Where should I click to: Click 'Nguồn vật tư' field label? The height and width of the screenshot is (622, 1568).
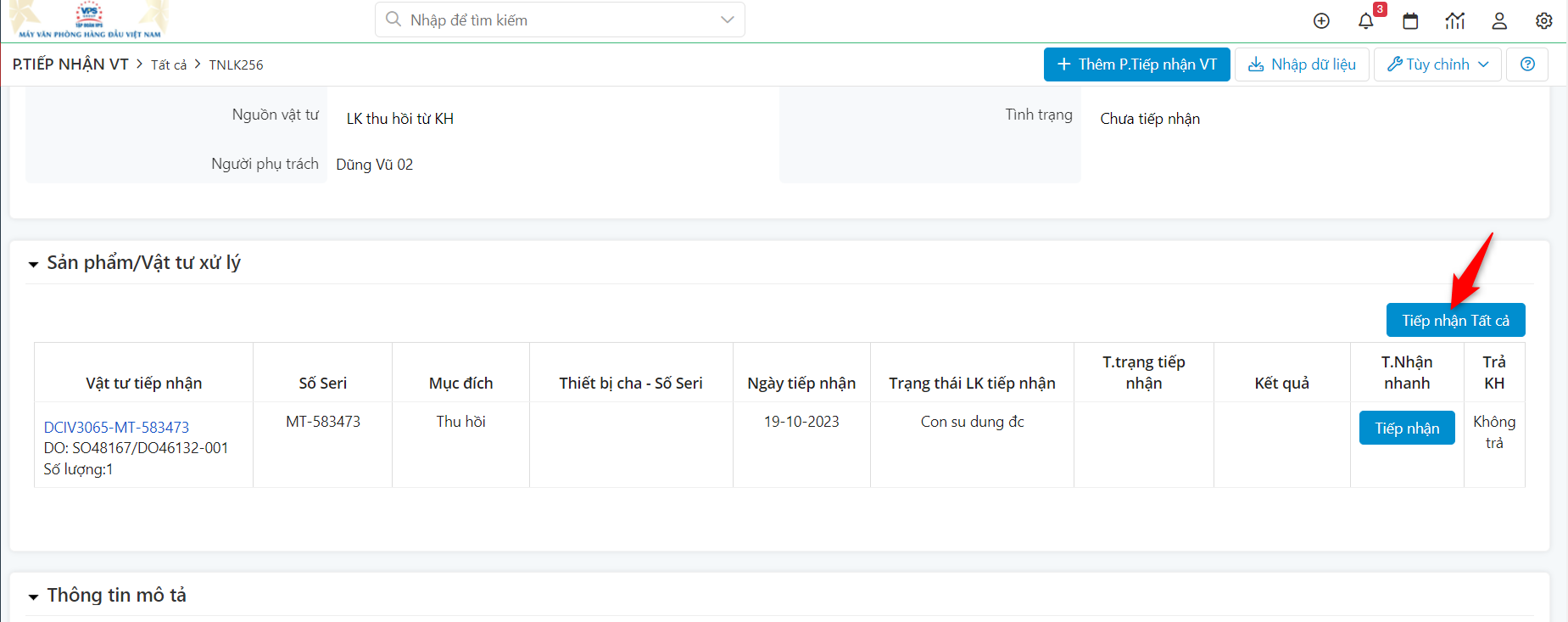(x=276, y=115)
